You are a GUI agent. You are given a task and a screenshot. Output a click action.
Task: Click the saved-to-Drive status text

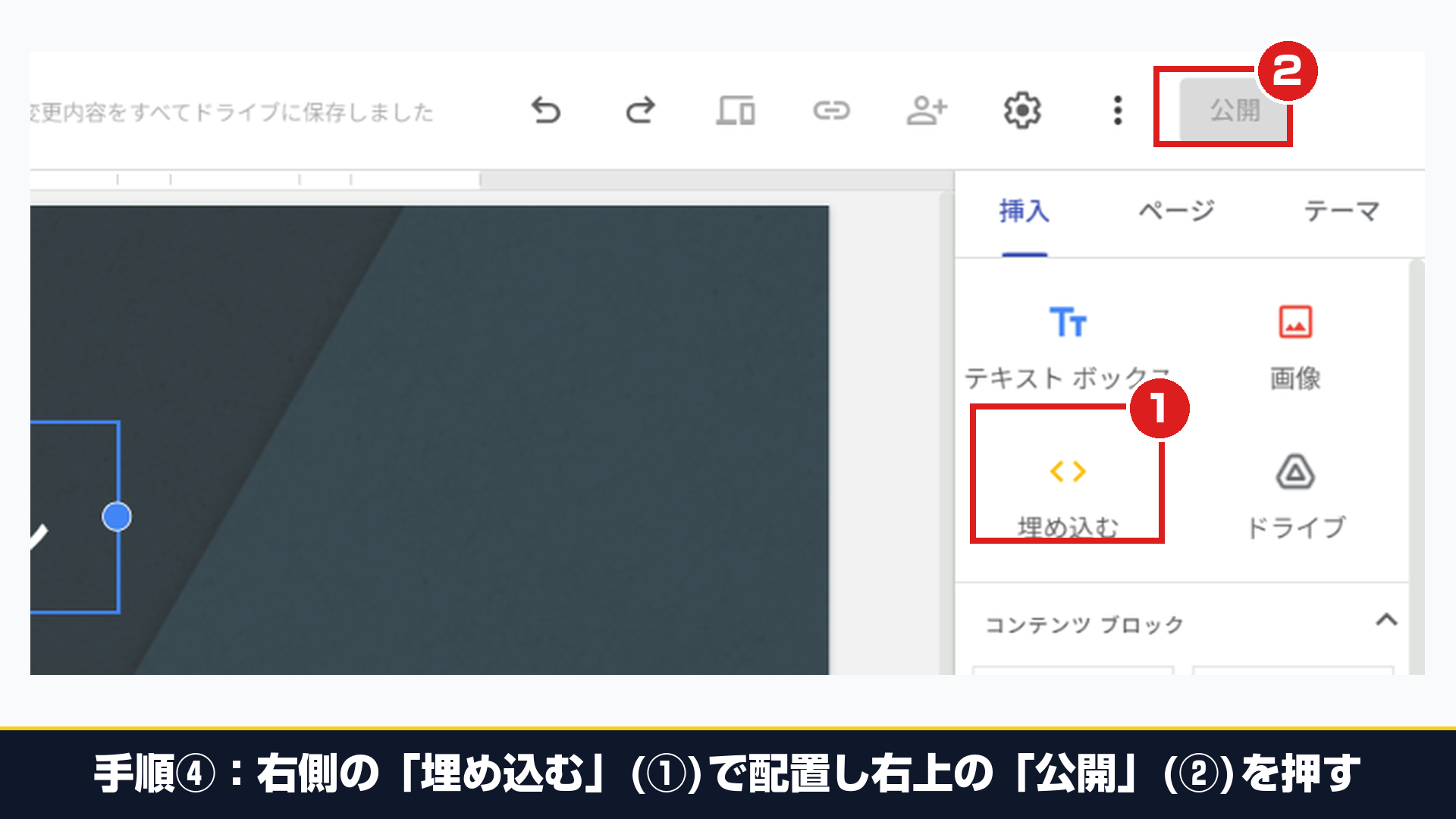coord(231,112)
